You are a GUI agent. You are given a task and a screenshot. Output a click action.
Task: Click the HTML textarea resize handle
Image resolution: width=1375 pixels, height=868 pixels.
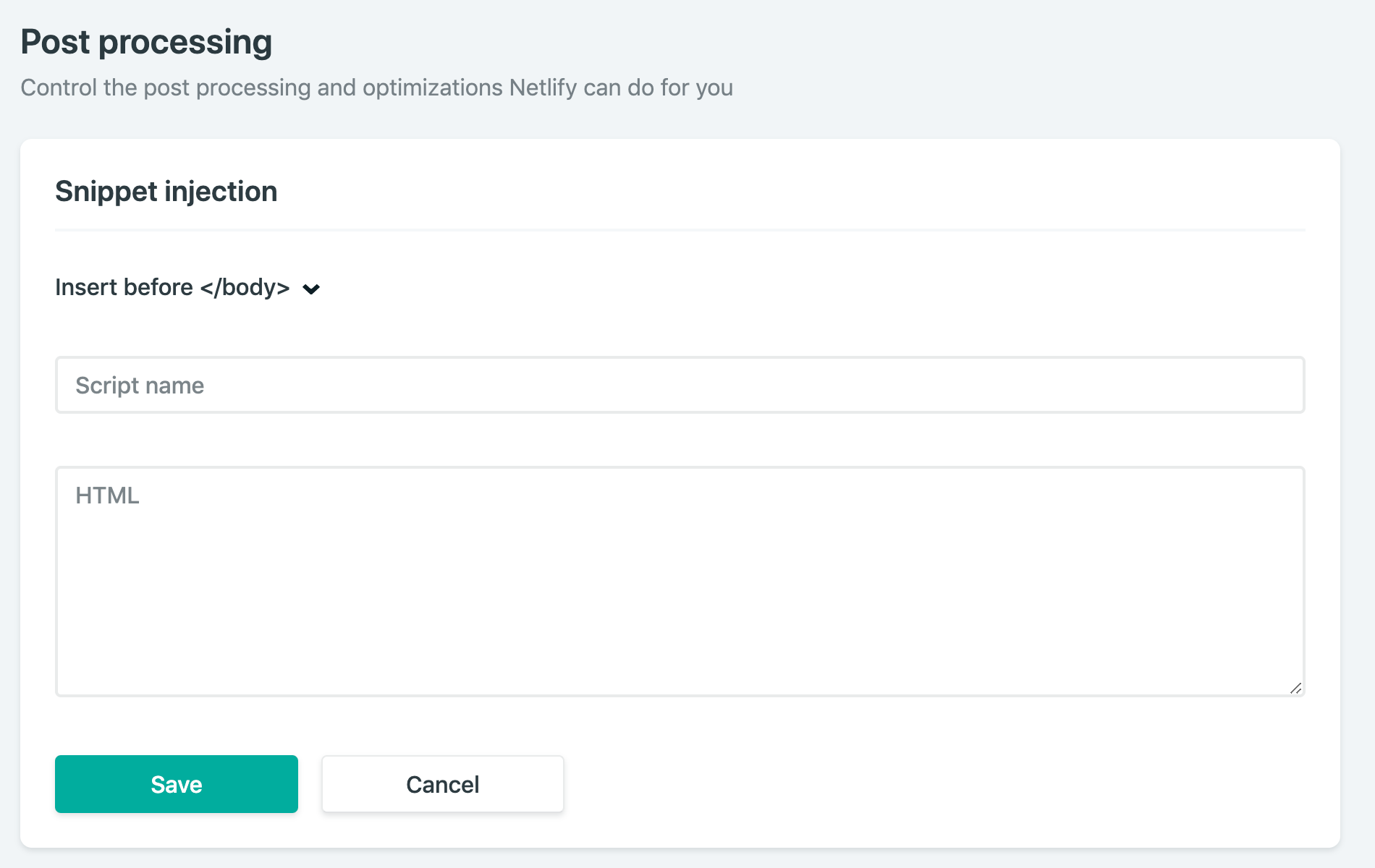coord(1295,688)
